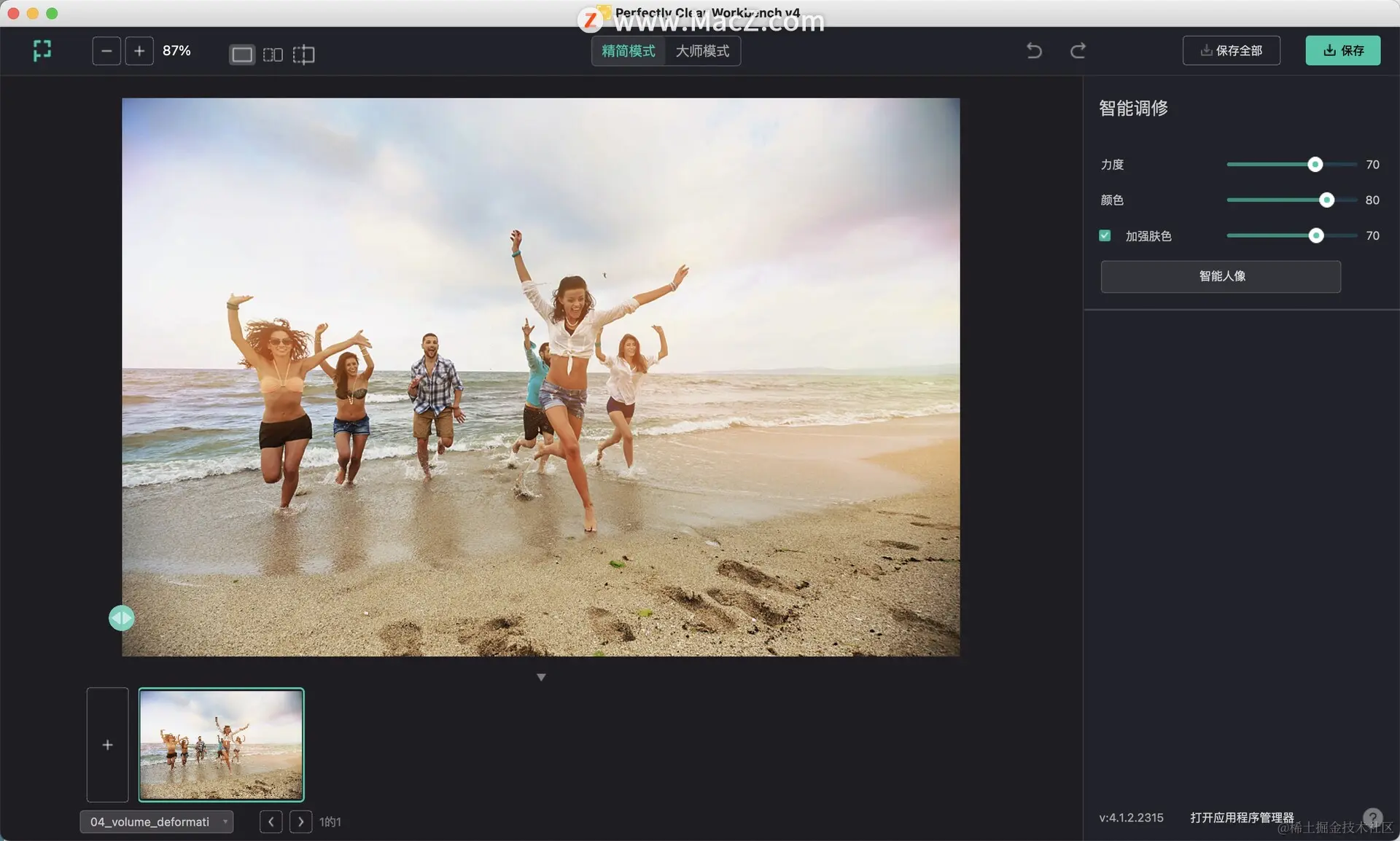The height and width of the screenshot is (841, 1400).
Task: Collapse the filmstrip with the triangle arrow
Action: pos(541,677)
